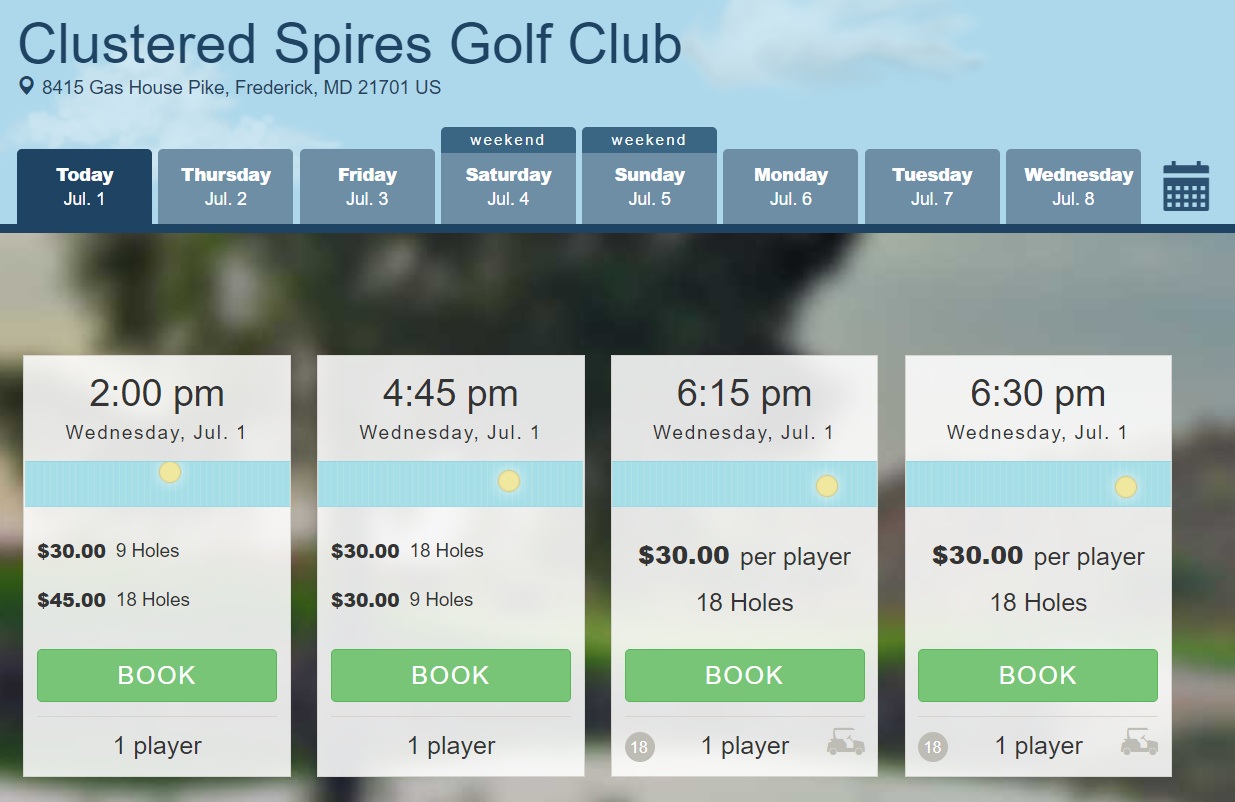
Task: Book the 4:45 pm tee time
Action: tap(451, 675)
